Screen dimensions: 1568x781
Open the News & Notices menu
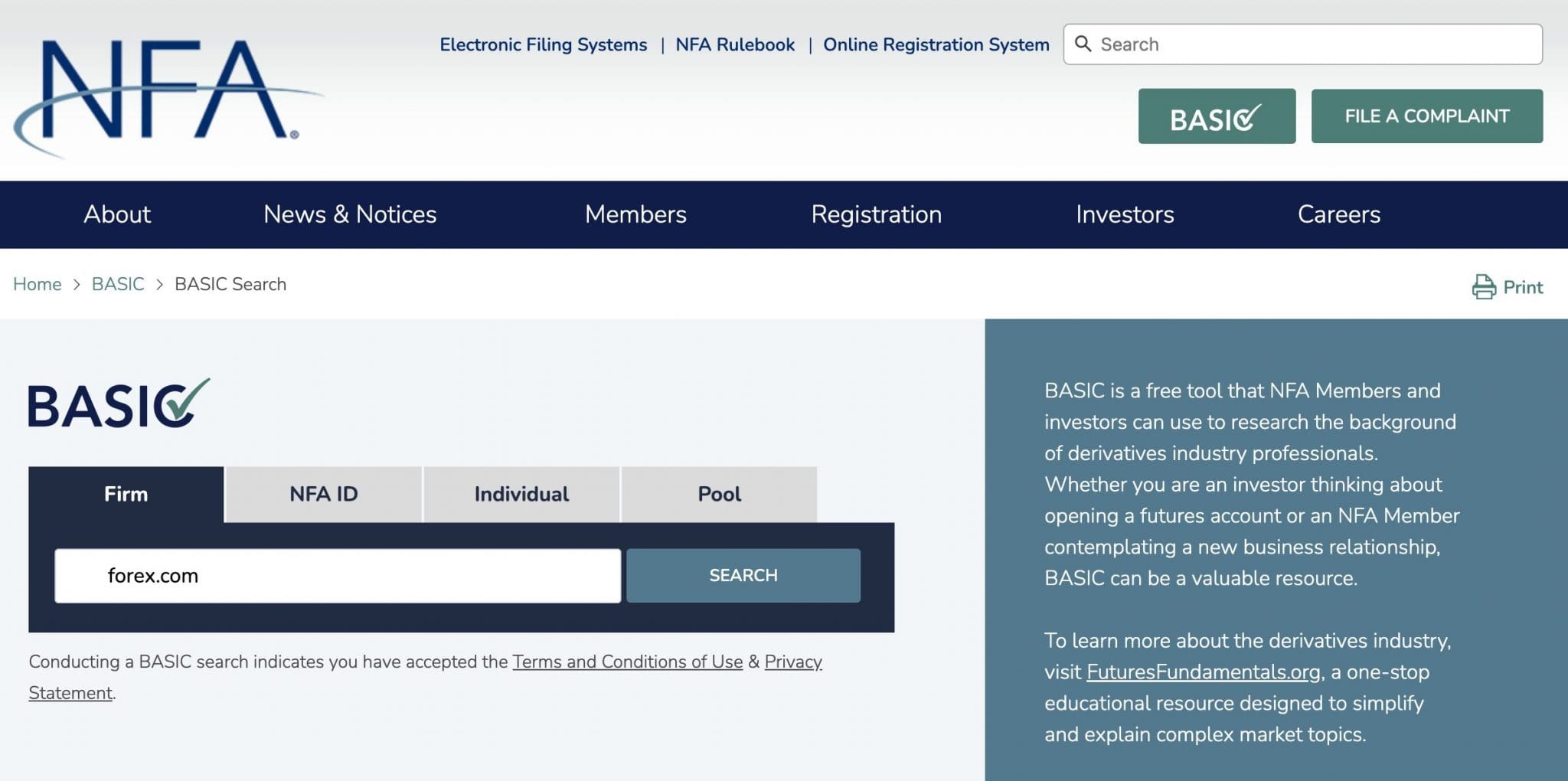[350, 214]
